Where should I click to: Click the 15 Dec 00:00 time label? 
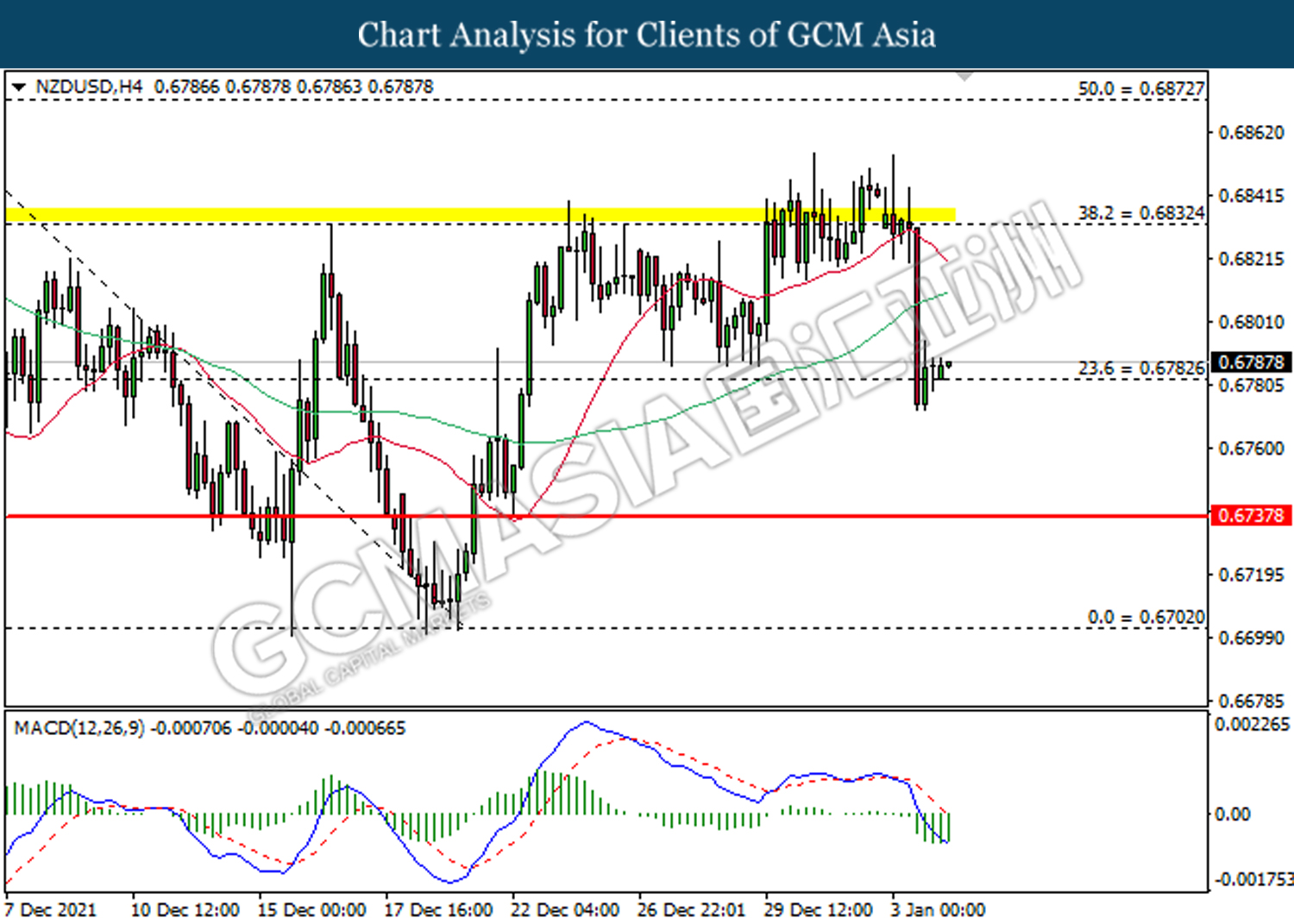pyautogui.click(x=312, y=910)
